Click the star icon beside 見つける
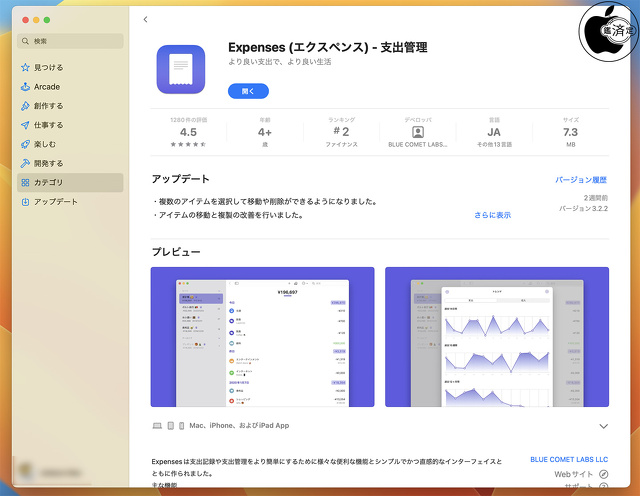 (x=25, y=67)
